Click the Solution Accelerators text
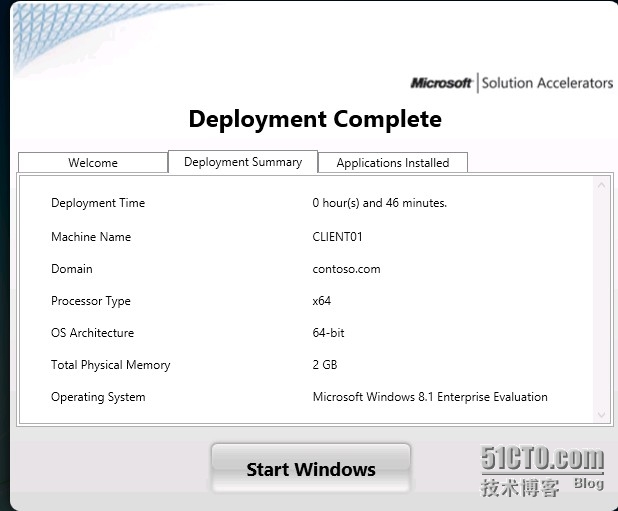This screenshot has width=618, height=511. point(547,83)
